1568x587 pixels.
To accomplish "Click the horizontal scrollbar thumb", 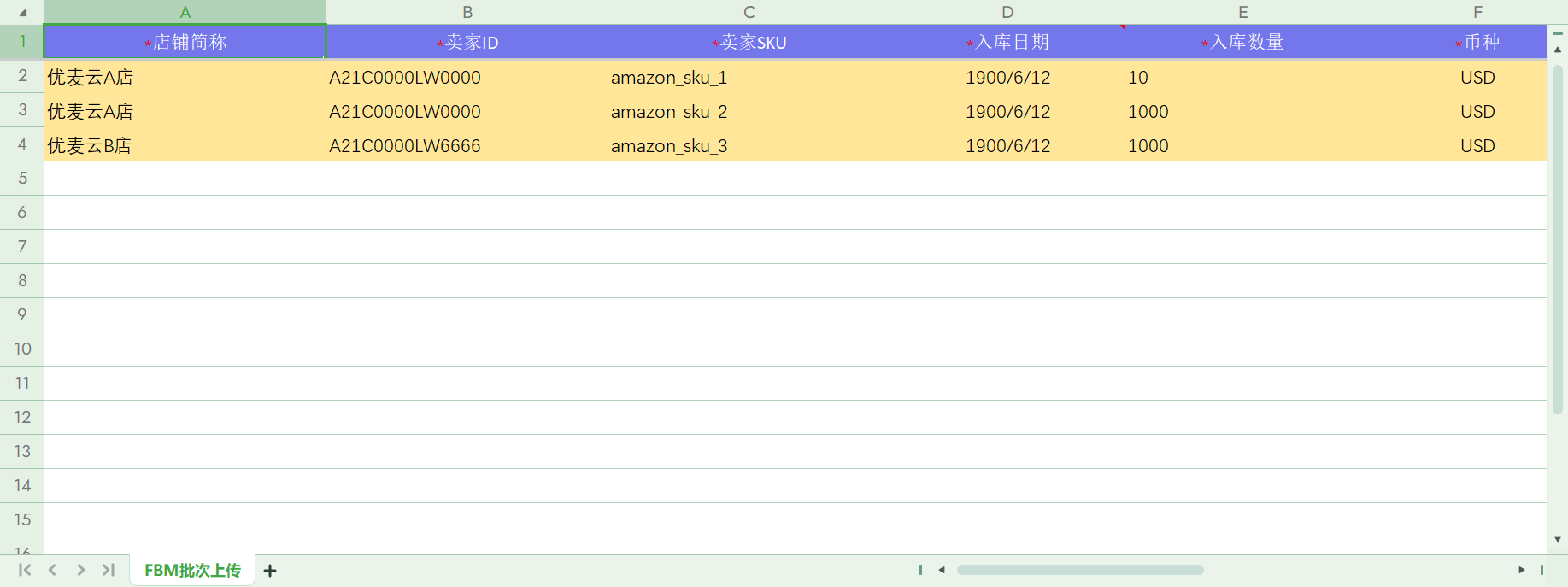I will coord(1080,570).
